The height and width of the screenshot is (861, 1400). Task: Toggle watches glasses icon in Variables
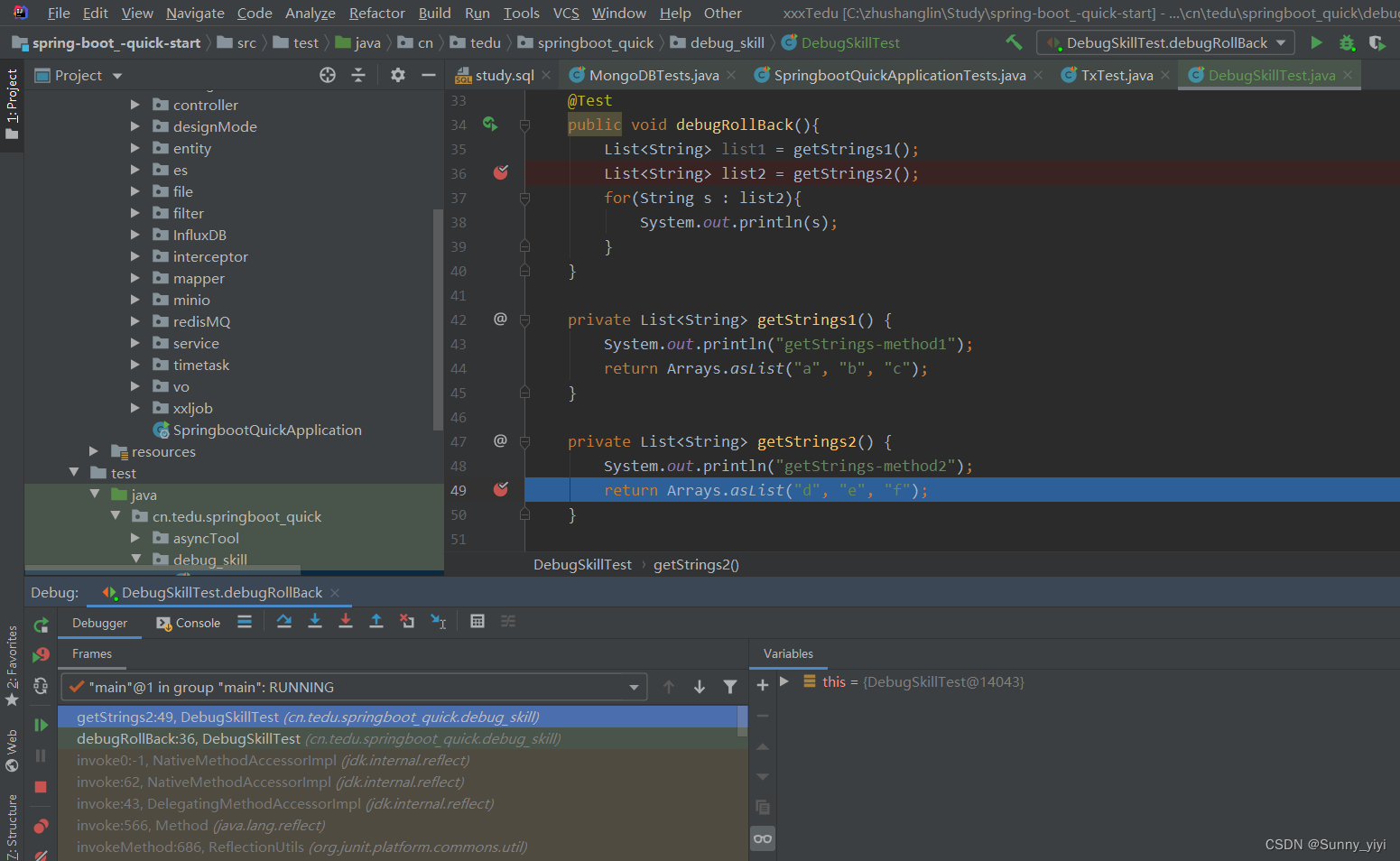763,839
